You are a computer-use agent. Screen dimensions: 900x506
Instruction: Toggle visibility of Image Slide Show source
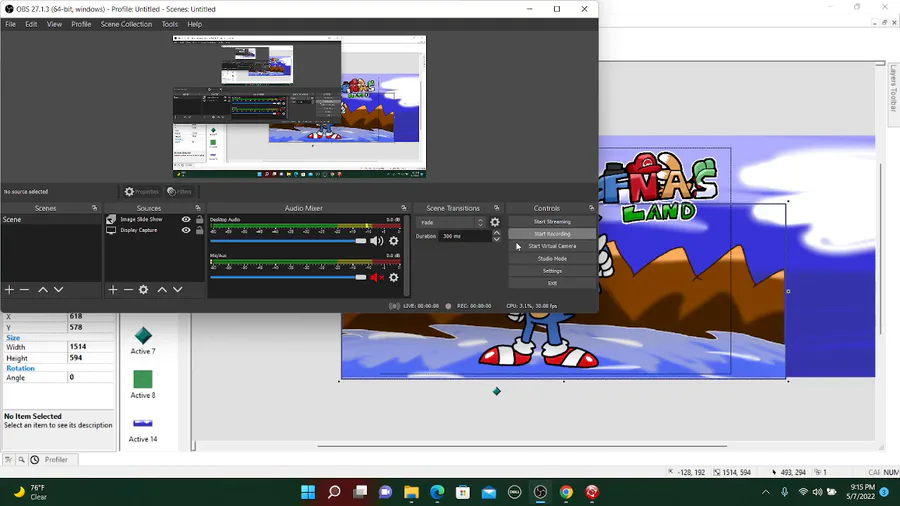(186, 219)
